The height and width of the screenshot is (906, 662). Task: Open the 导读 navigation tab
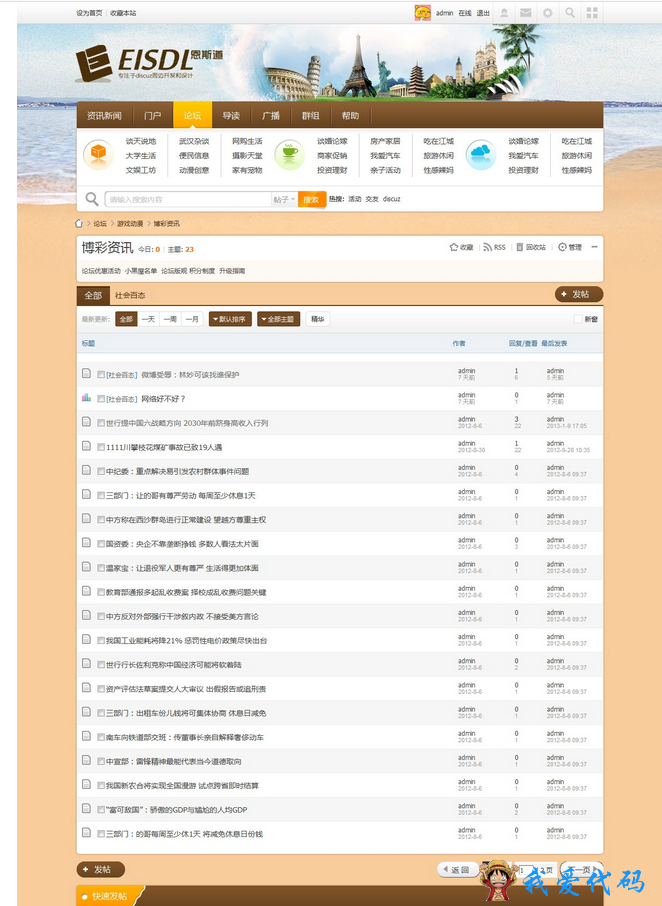coord(231,116)
